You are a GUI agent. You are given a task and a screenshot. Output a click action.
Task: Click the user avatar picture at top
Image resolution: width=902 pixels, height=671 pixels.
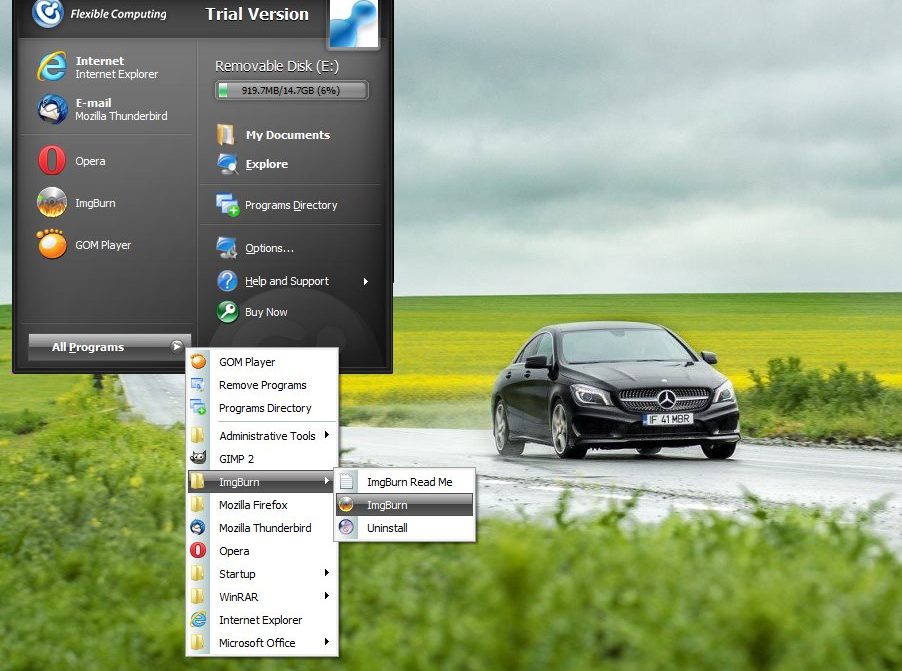[353, 23]
